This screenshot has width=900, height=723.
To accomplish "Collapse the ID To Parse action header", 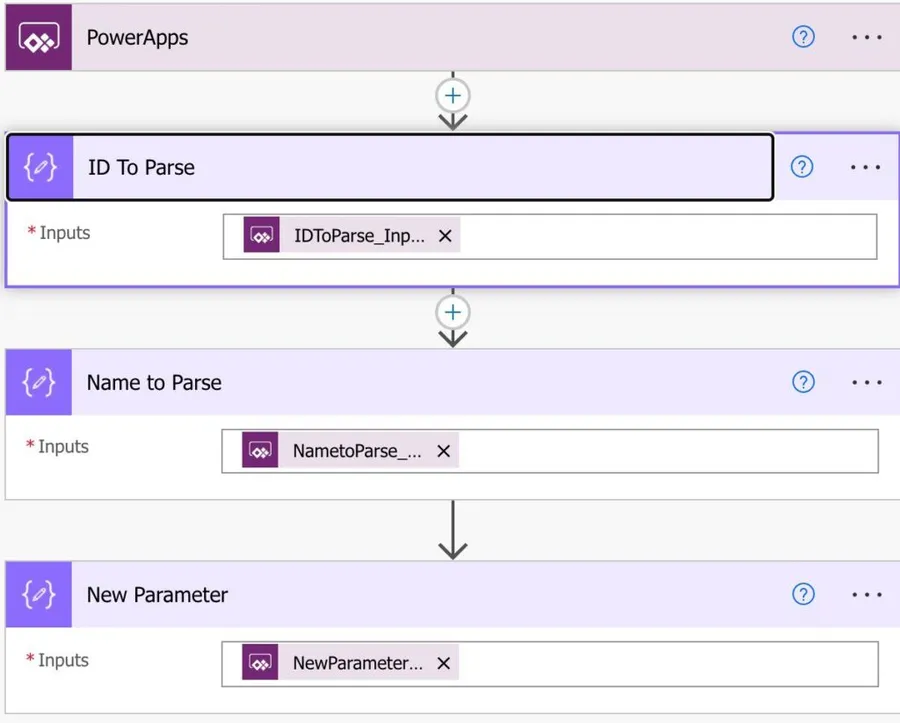I will click(x=400, y=167).
